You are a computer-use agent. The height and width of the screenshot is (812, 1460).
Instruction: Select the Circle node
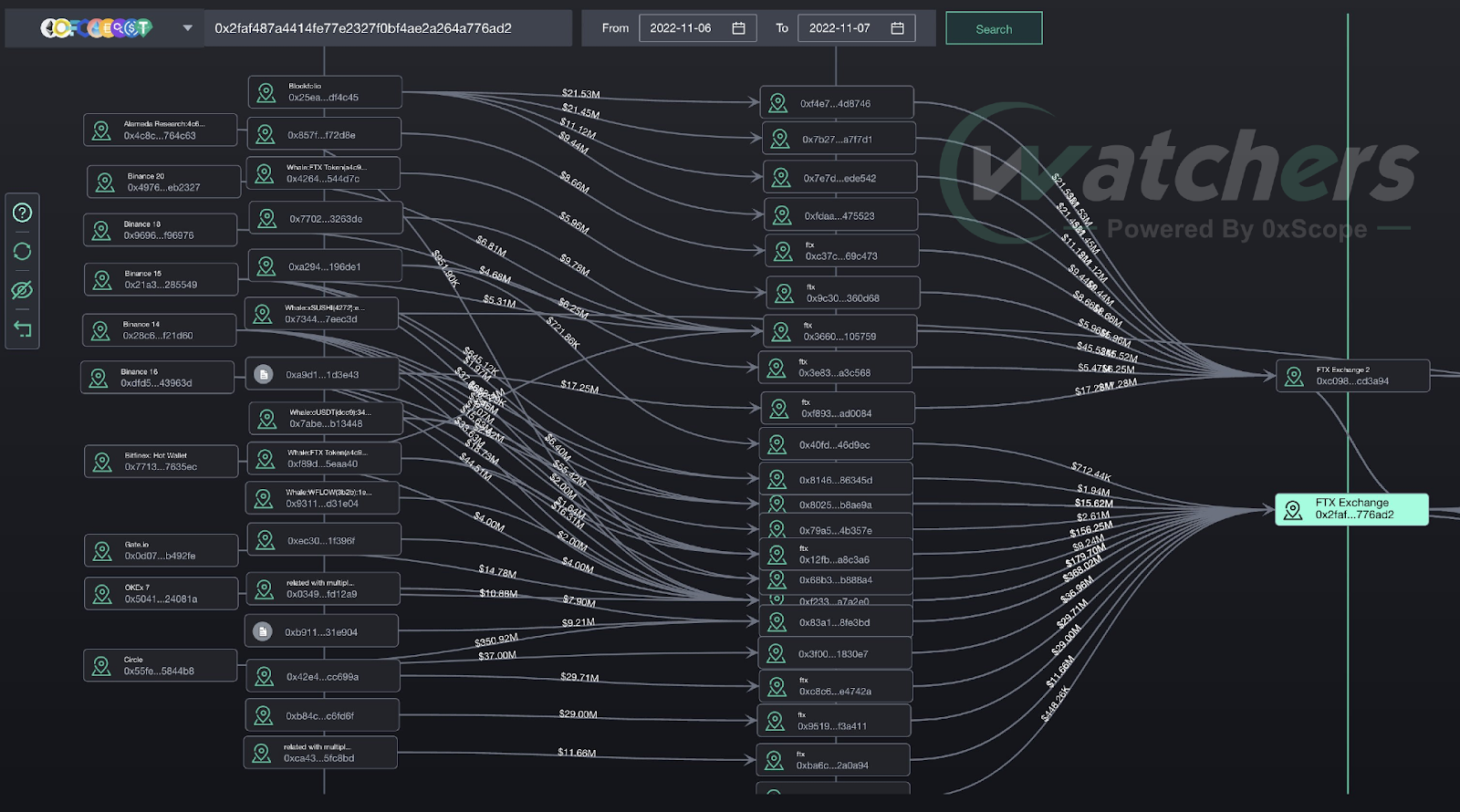point(161,665)
